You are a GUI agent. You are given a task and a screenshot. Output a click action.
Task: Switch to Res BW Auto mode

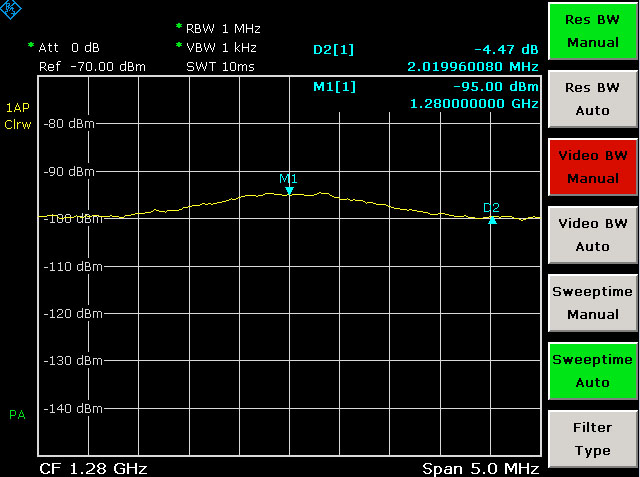[592, 99]
